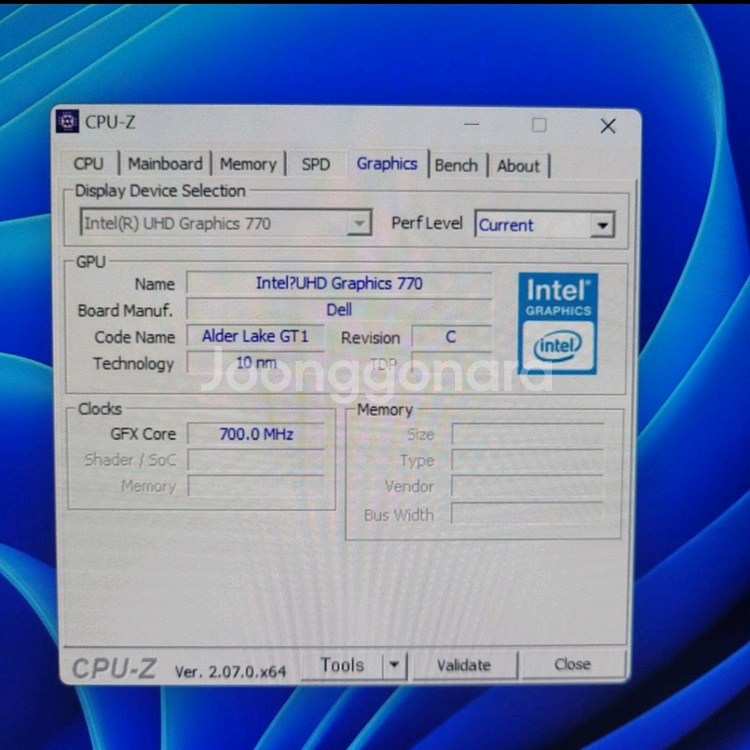The height and width of the screenshot is (750, 750).
Task: Close the CPU-Z window with X
Action: point(607,126)
